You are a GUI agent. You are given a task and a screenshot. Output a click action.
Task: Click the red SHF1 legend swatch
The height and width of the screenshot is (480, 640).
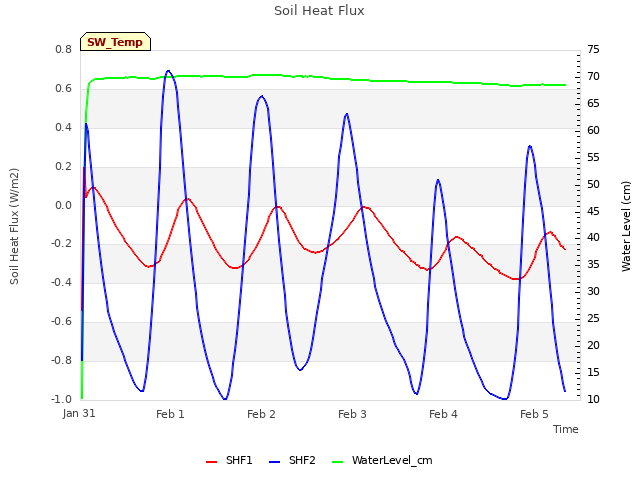(x=211, y=462)
